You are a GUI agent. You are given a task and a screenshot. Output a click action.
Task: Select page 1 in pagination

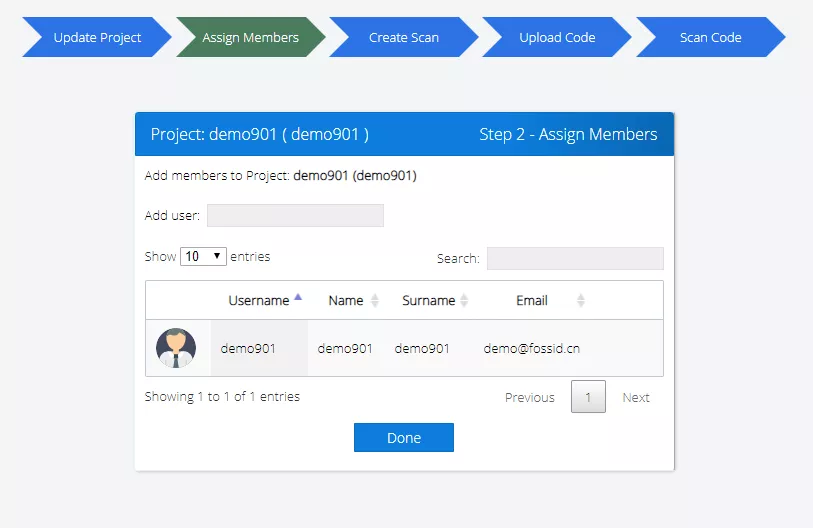coord(588,397)
